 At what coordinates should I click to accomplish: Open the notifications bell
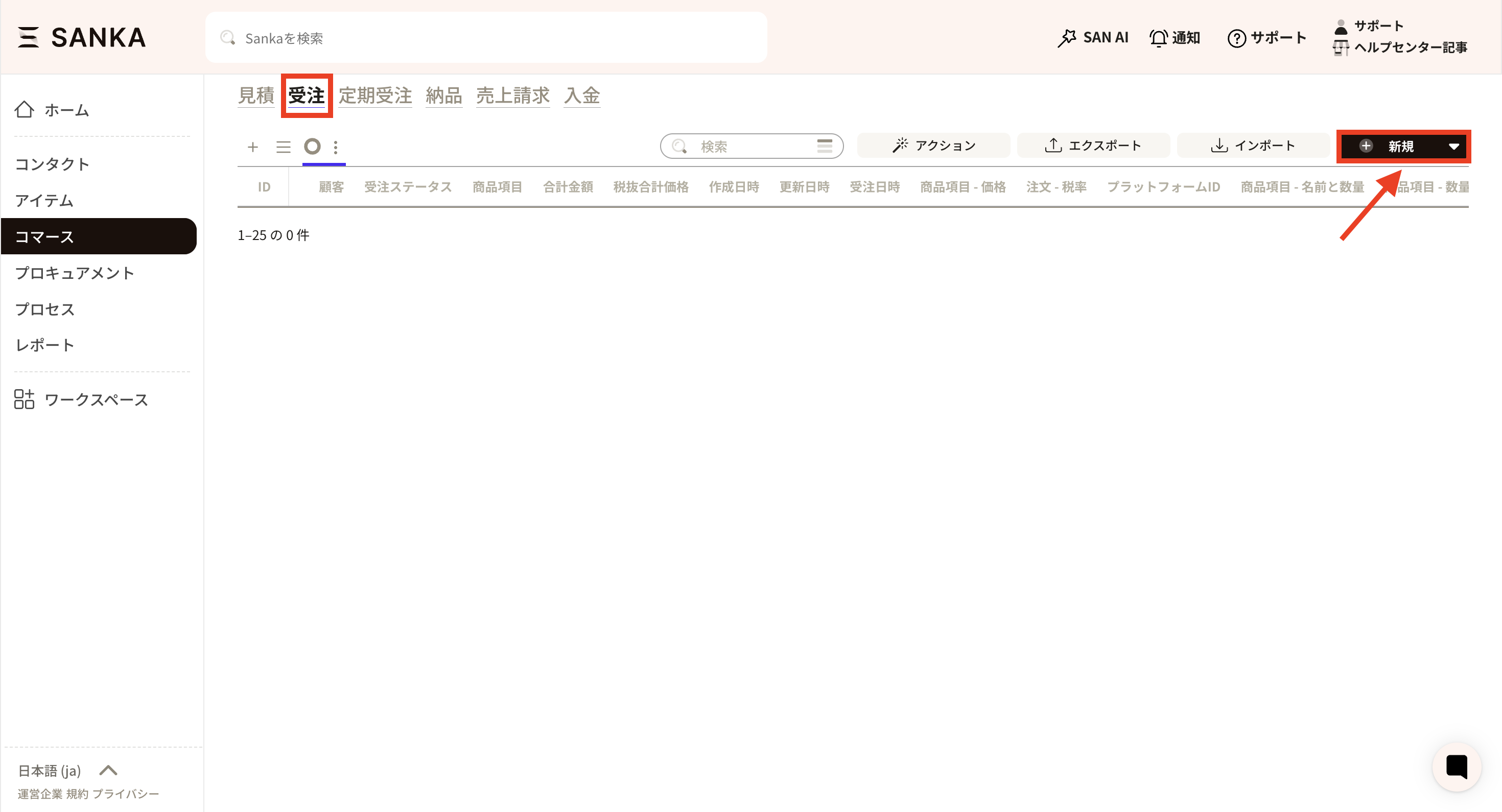(x=1158, y=38)
